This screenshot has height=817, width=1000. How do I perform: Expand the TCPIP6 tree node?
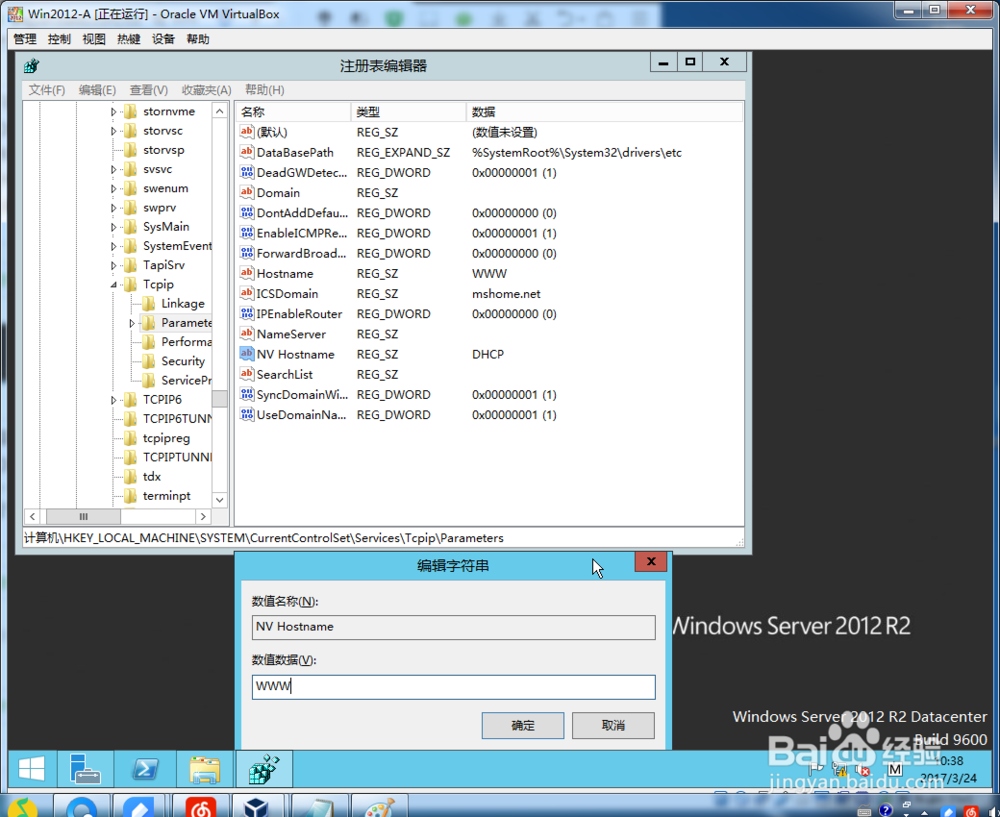[x=114, y=400]
